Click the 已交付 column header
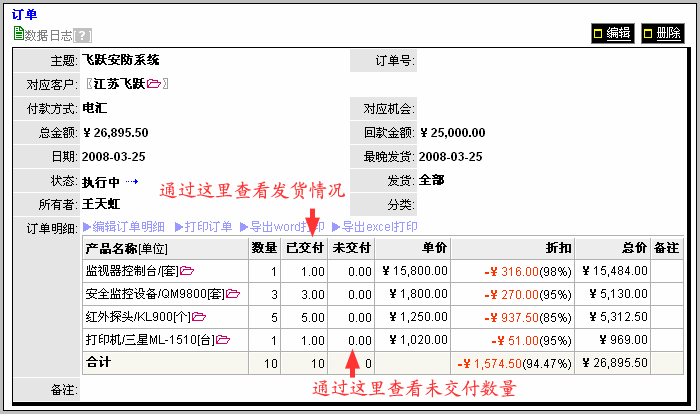Viewport: 700px width, 414px height. (x=305, y=248)
